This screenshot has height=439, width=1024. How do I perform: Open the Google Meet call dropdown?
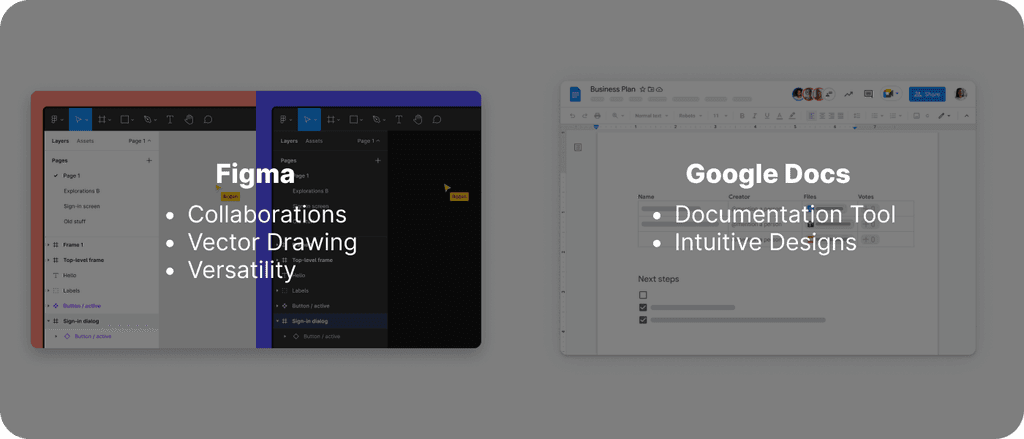(x=897, y=93)
